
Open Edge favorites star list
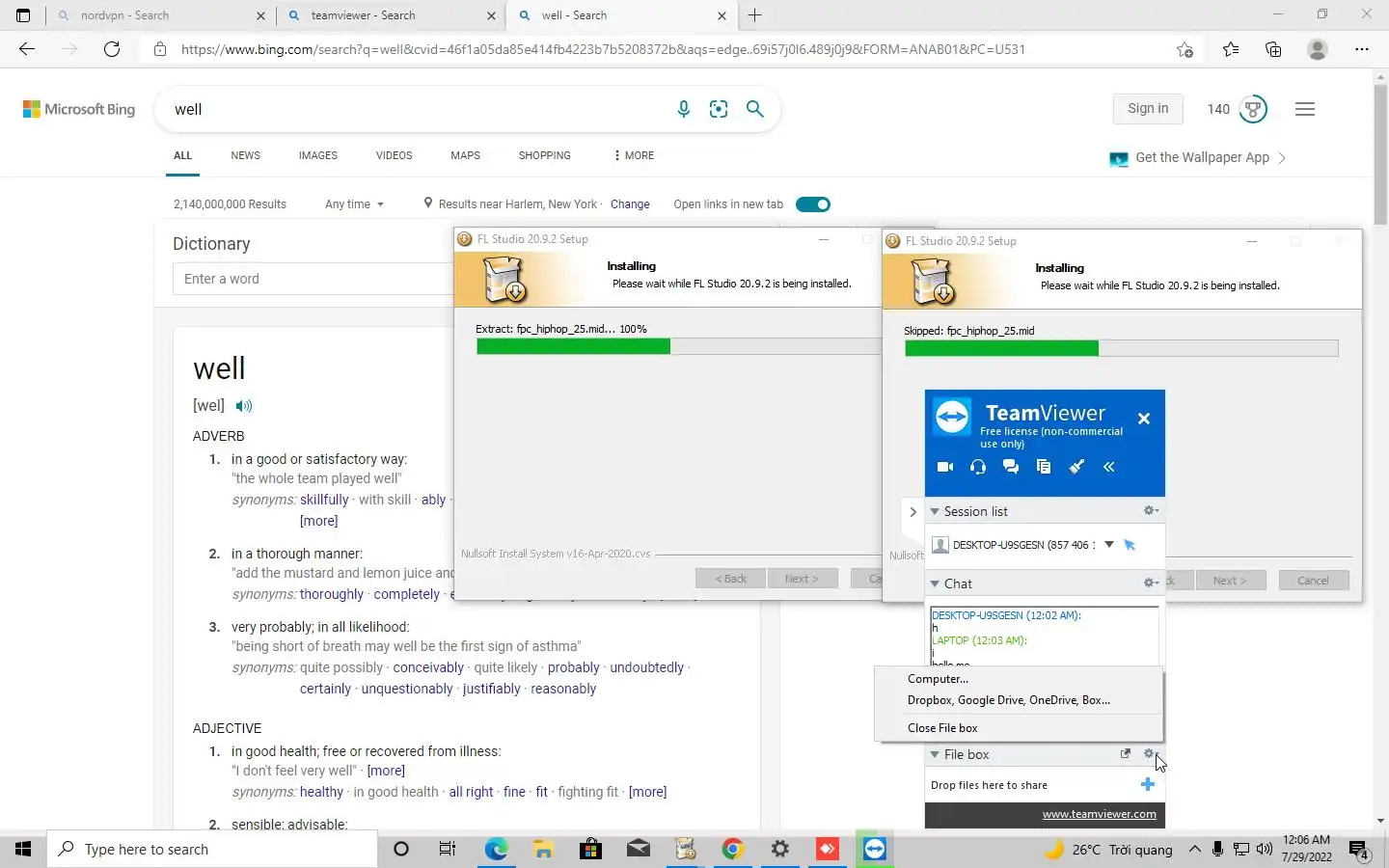click(1231, 49)
